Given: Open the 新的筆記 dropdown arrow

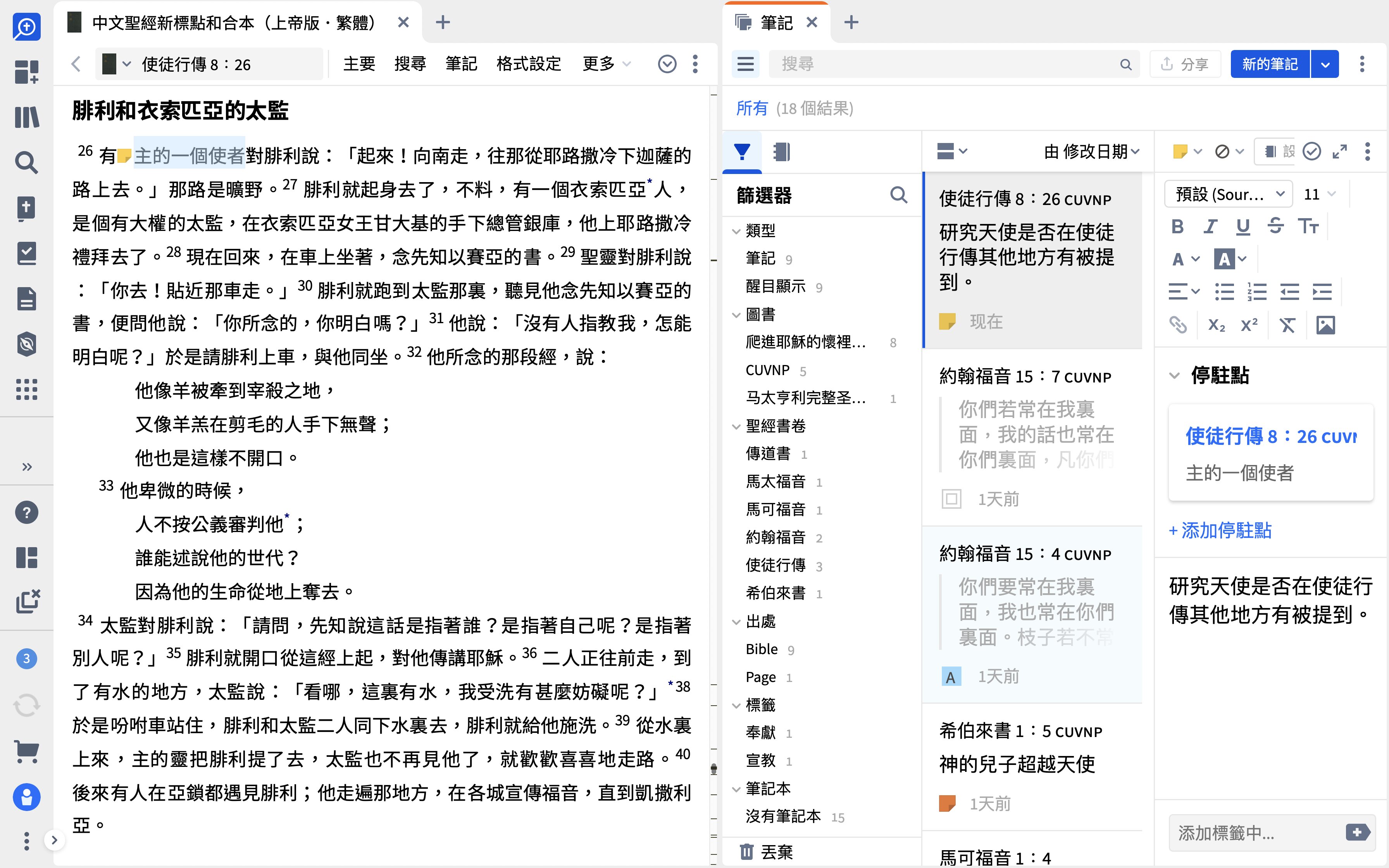Looking at the screenshot, I should [1325, 64].
